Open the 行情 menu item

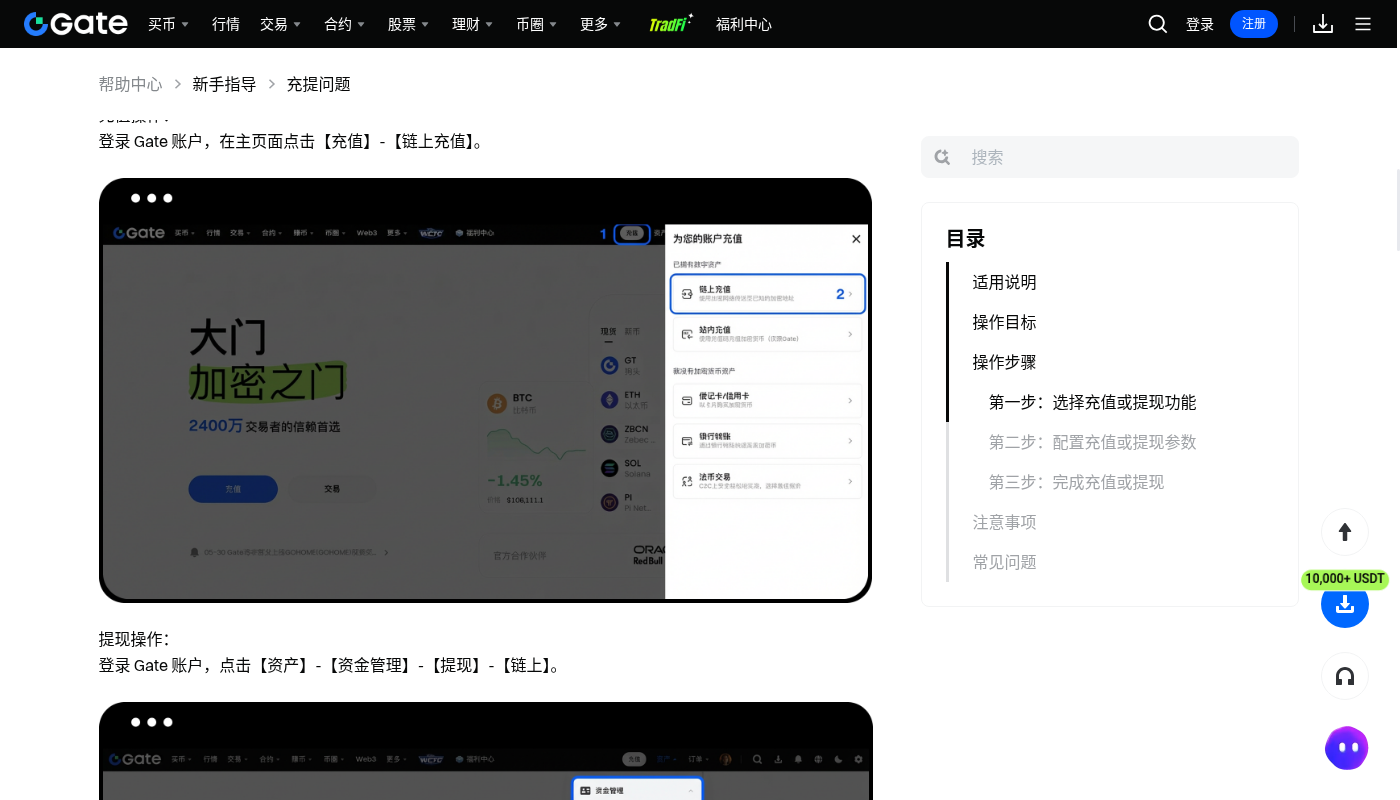click(226, 24)
